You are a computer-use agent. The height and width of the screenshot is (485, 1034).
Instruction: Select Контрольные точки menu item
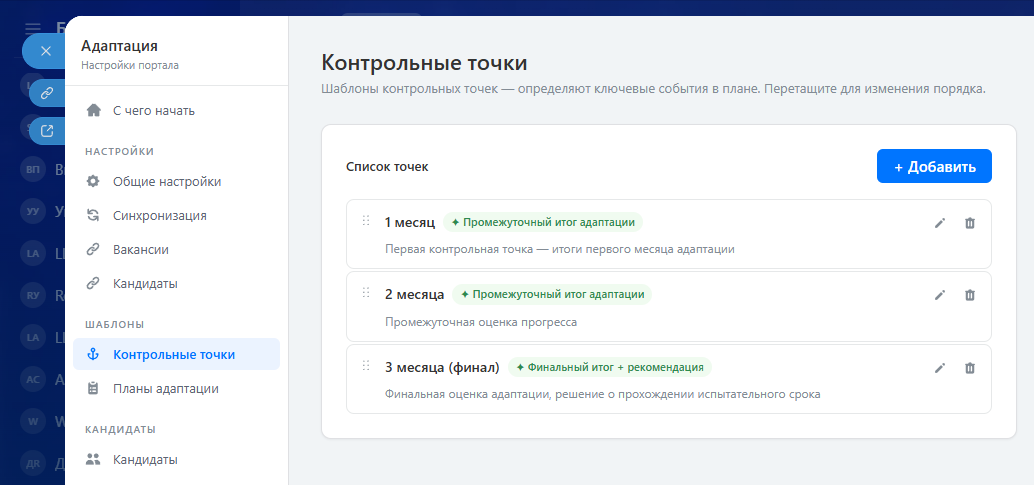[176, 354]
